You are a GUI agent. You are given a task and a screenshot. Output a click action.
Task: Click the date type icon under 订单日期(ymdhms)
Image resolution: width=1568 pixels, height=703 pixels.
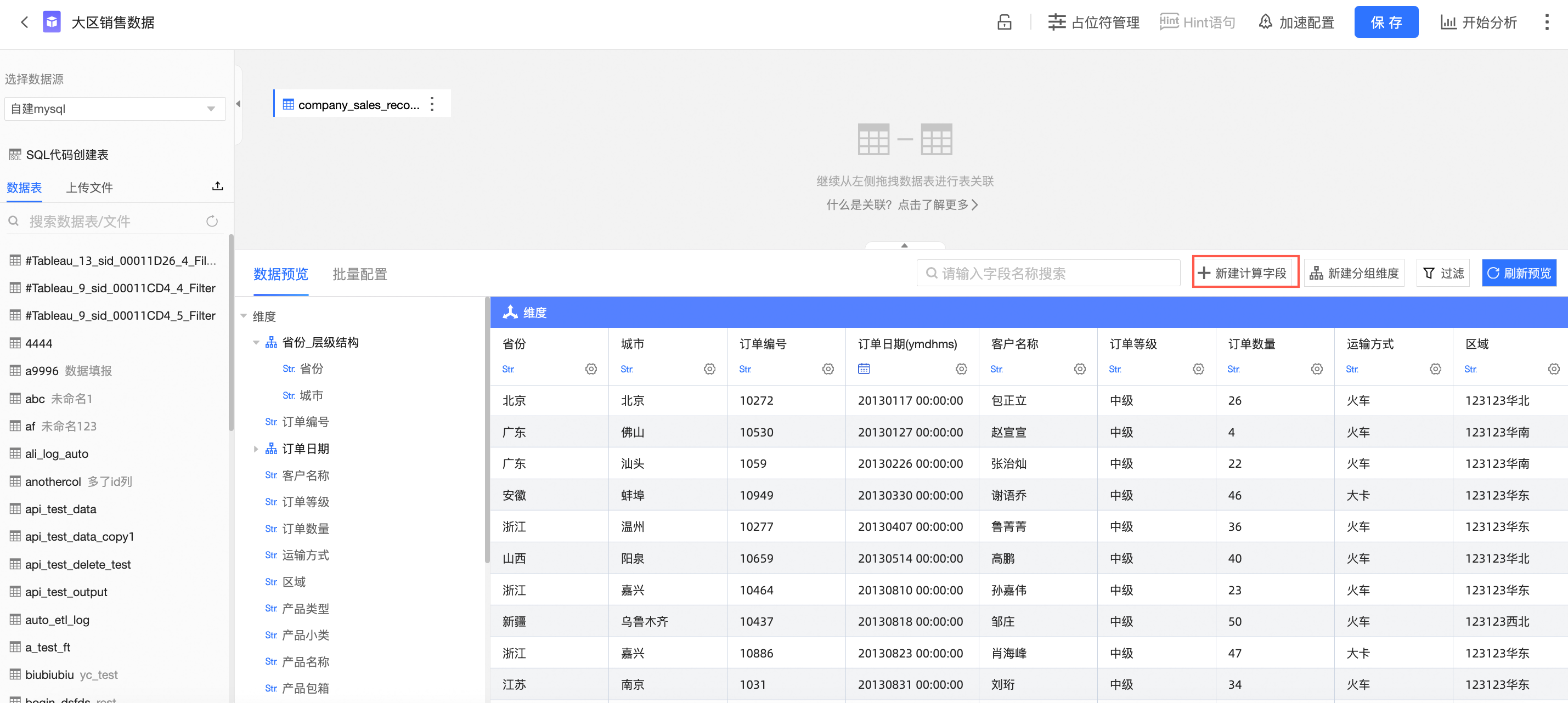(864, 368)
